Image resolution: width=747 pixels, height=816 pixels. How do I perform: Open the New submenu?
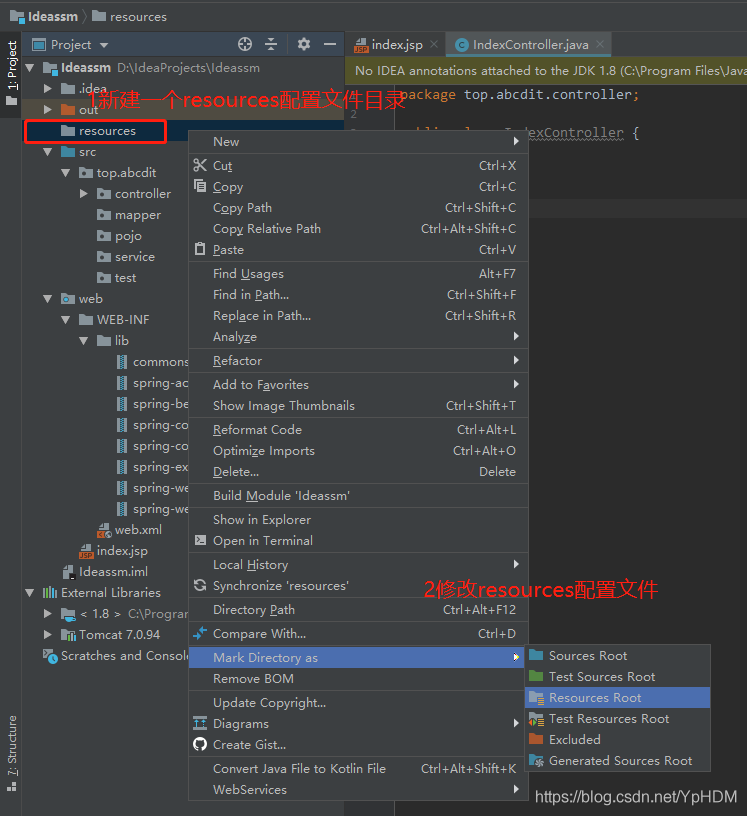pos(358,142)
